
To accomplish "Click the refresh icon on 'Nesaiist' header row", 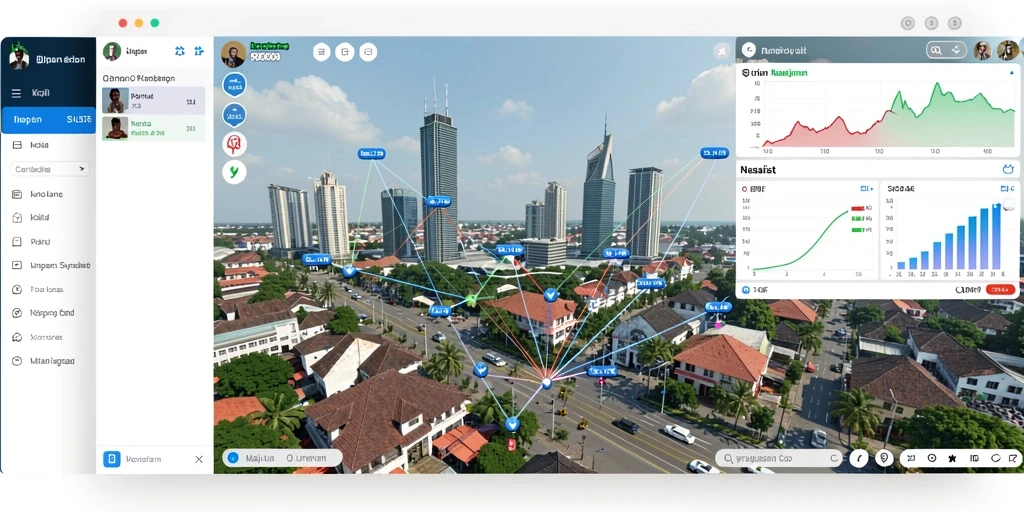I will pos(1008,170).
